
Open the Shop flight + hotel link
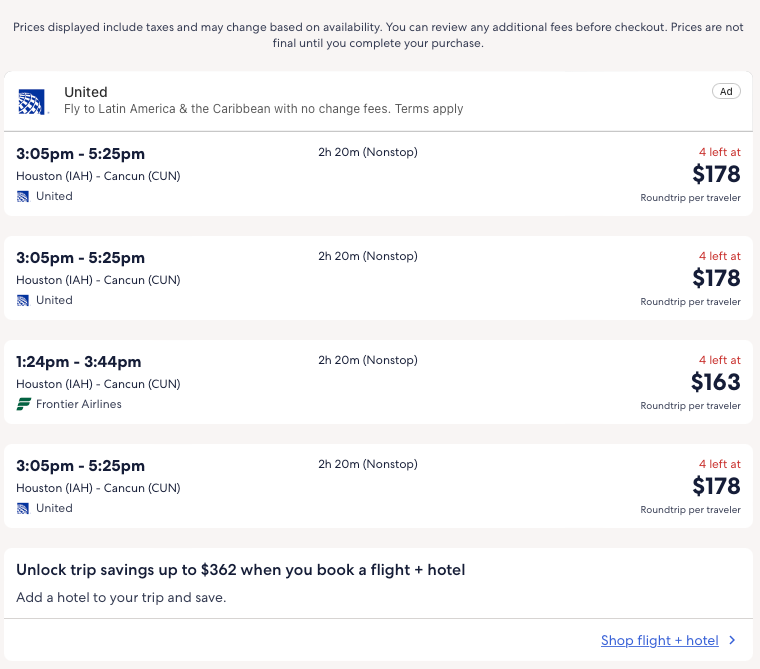pyautogui.click(x=659, y=641)
